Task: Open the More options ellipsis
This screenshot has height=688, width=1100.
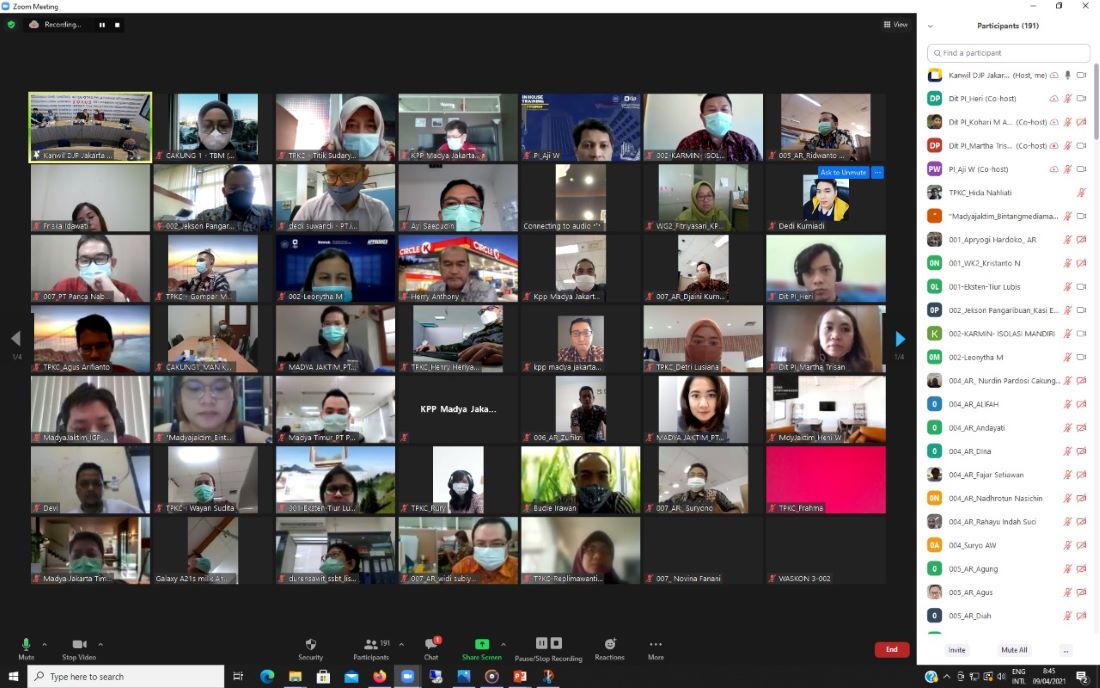Action: (655, 647)
